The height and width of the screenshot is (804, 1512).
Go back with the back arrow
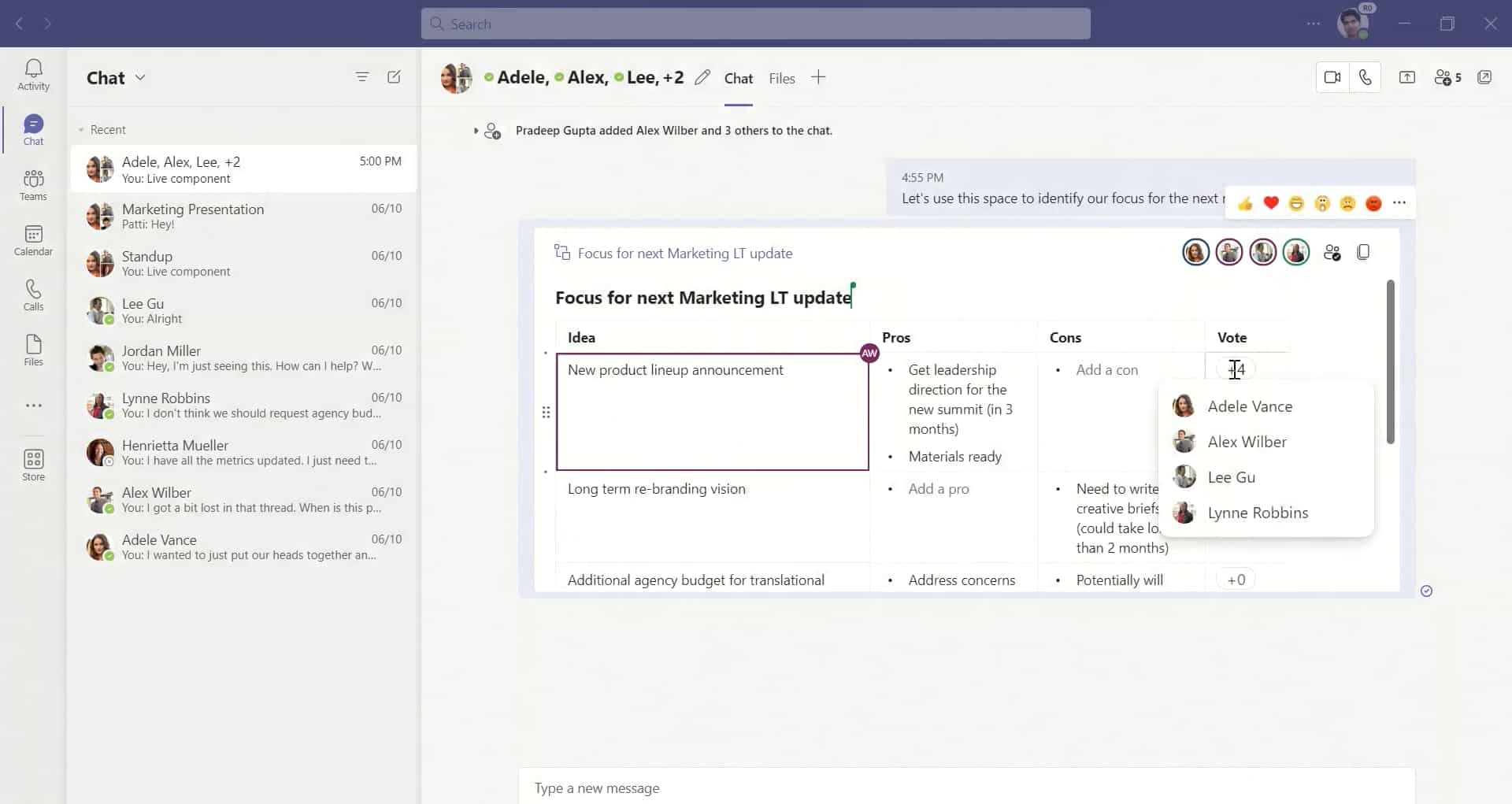click(x=19, y=24)
